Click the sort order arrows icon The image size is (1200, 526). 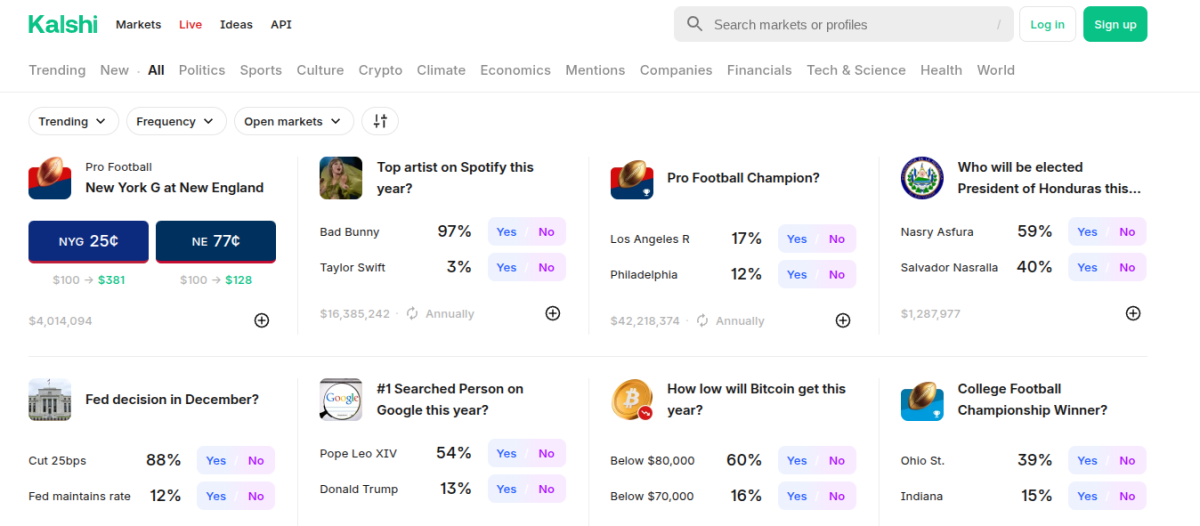click(x=380, y=121)
